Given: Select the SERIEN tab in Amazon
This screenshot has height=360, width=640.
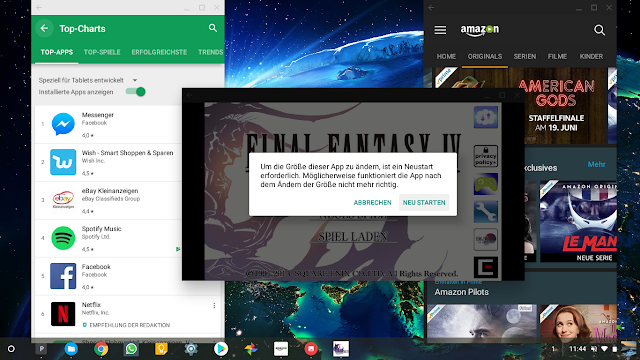Looking at the screenshot, I should (525, 56).
